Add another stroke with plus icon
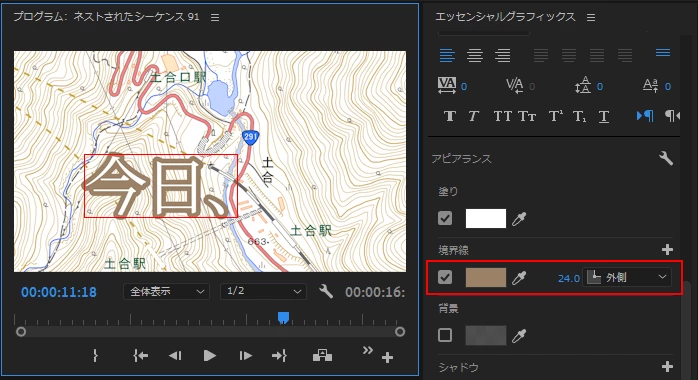The width and height of the screenshot is (698, 380). tap(667, 250)
